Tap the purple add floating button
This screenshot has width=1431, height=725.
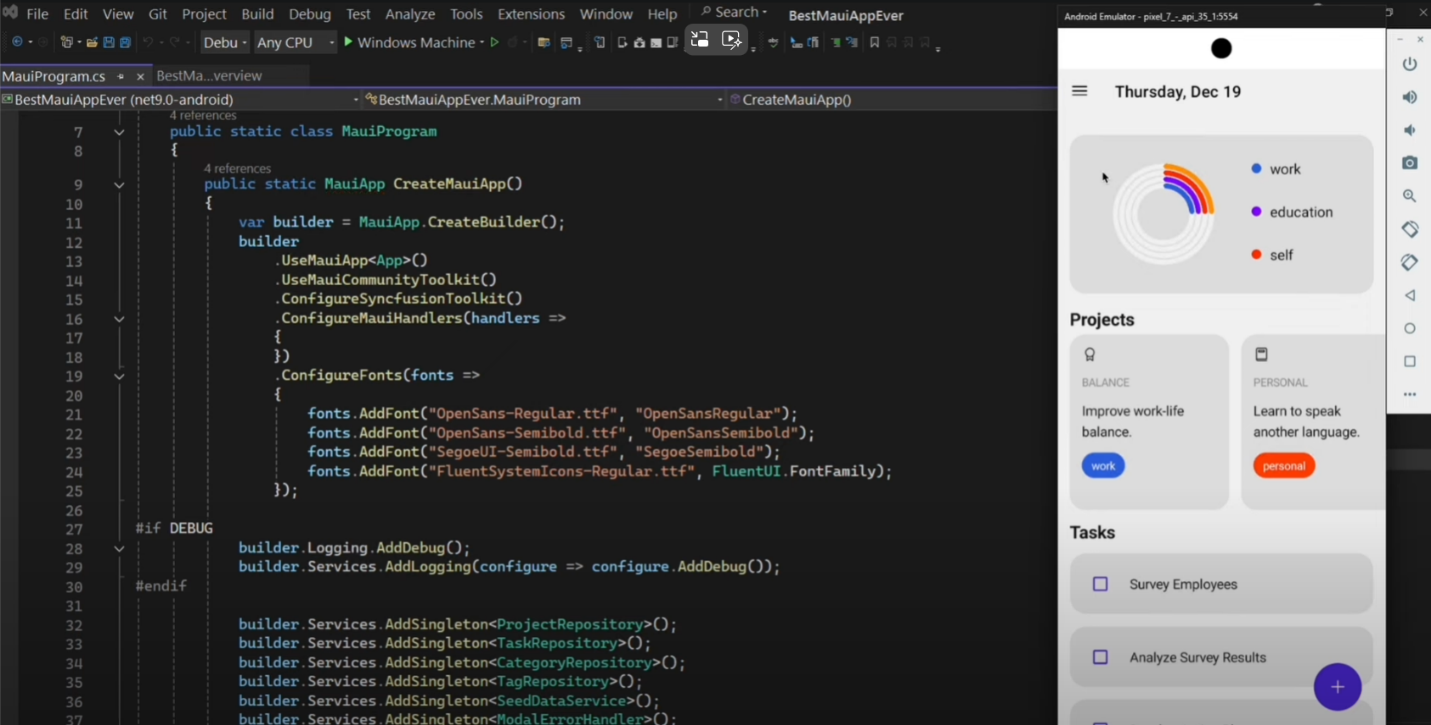point(1337,687)
